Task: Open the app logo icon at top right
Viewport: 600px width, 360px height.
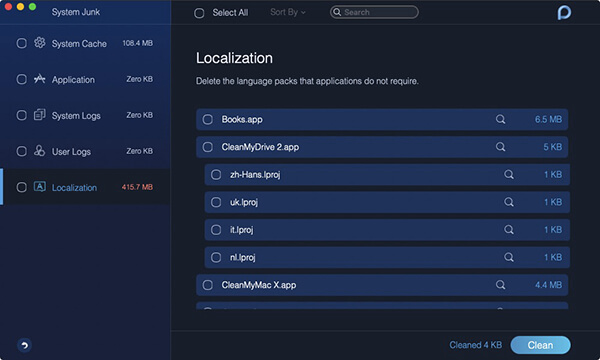Action: 564,12
